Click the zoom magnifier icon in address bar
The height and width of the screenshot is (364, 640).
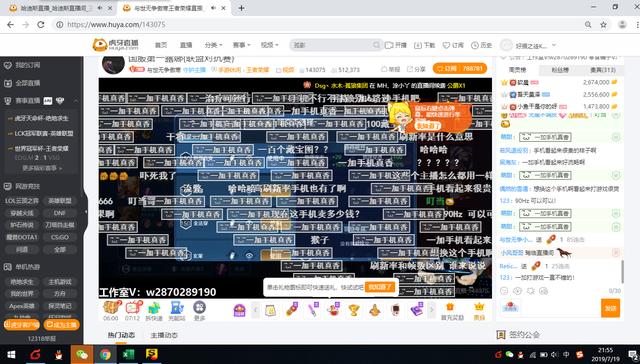coord(588,24)
